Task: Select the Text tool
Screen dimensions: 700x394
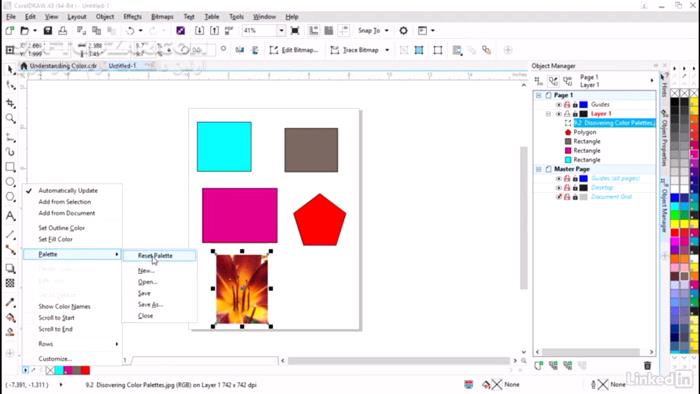Action: pyautogui.click(x=10, y=216)
